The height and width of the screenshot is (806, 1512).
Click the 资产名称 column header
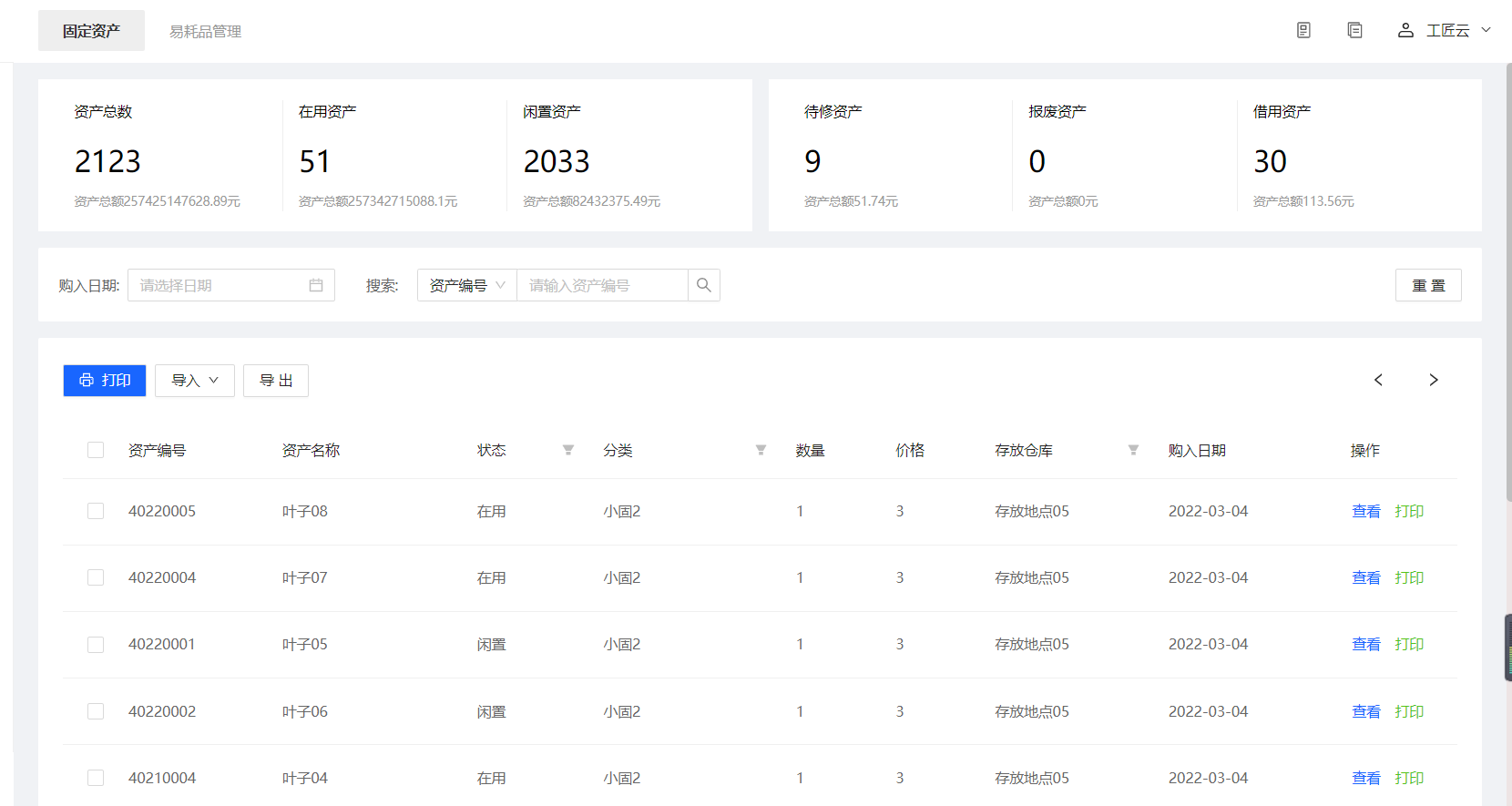311,450
